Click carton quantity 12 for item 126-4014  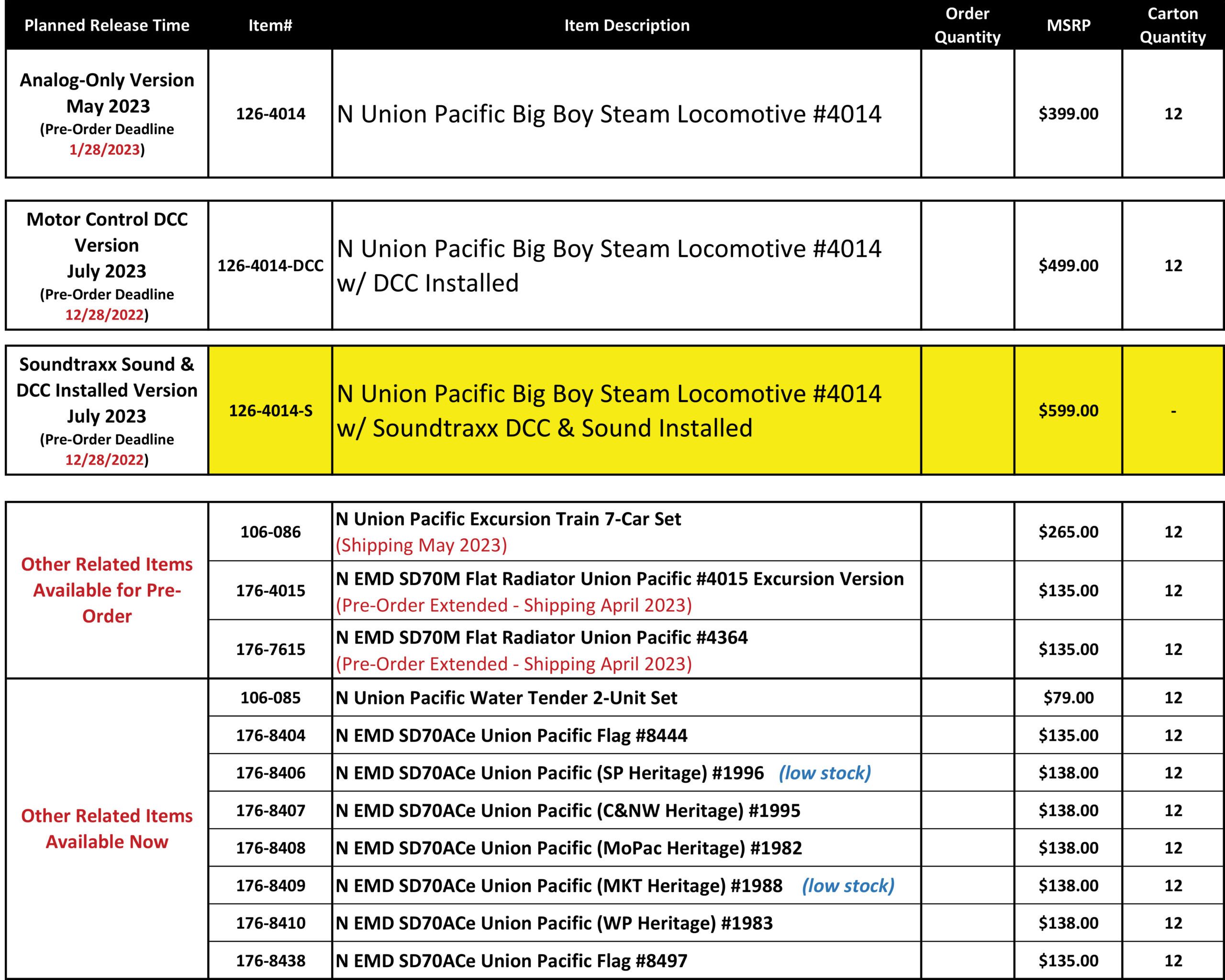tap(1173, 113)
